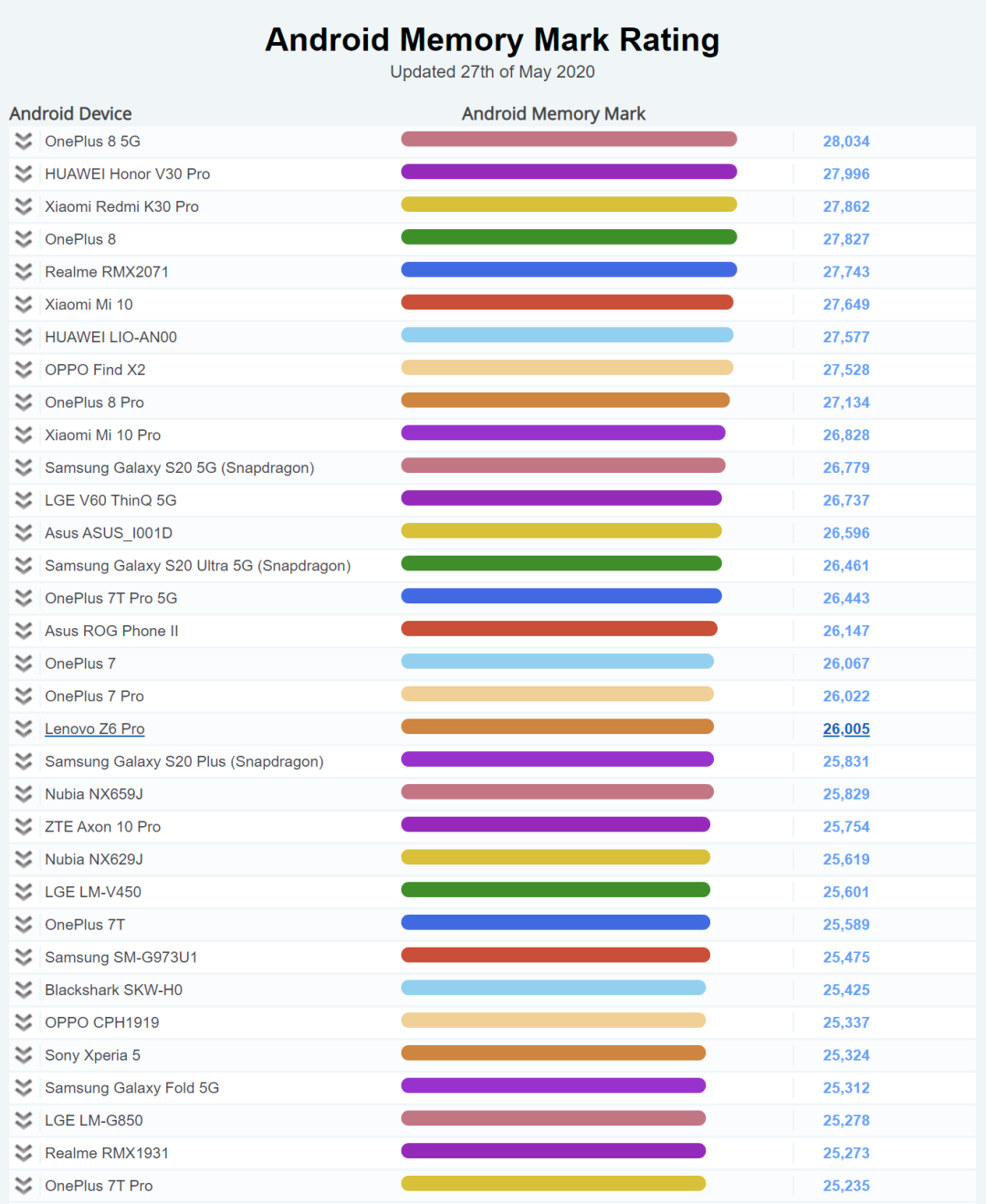Viewport: 986px width, 1204px height.
Task: Open the OnePlus 8 5G device link
Action: (x=92, y=141)
